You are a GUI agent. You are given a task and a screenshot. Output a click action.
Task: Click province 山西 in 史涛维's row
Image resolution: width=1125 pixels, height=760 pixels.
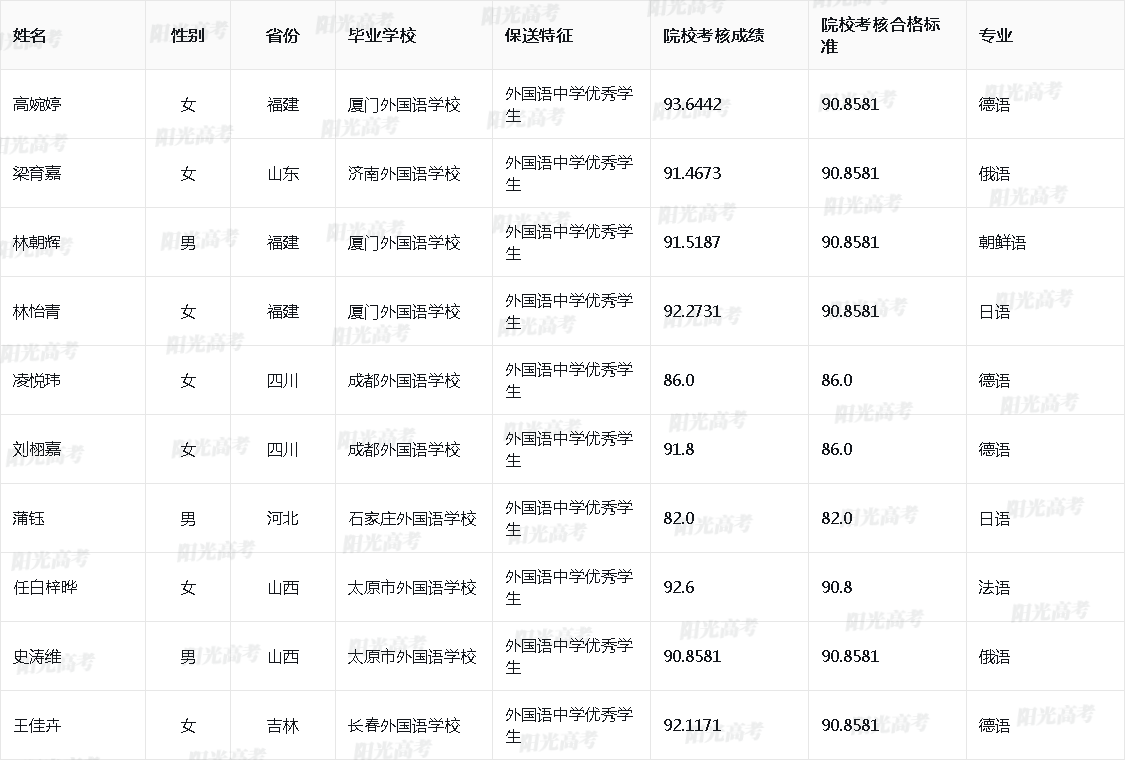[283, 657]
